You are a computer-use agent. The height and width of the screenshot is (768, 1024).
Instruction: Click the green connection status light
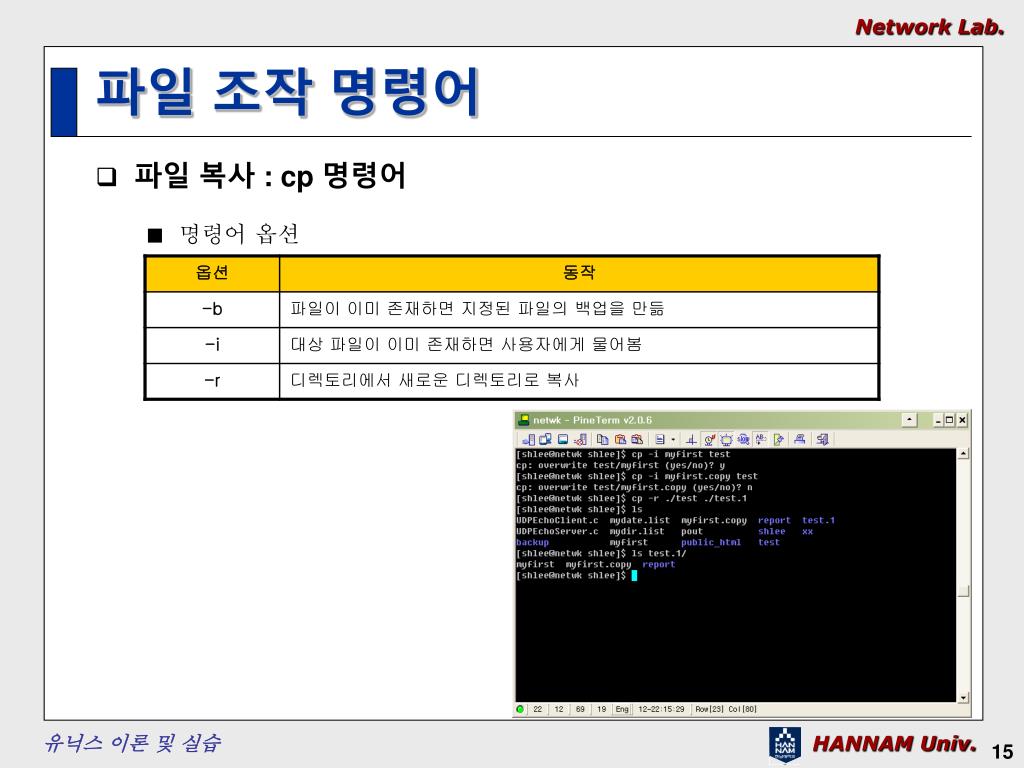click(x=520, y=709)
